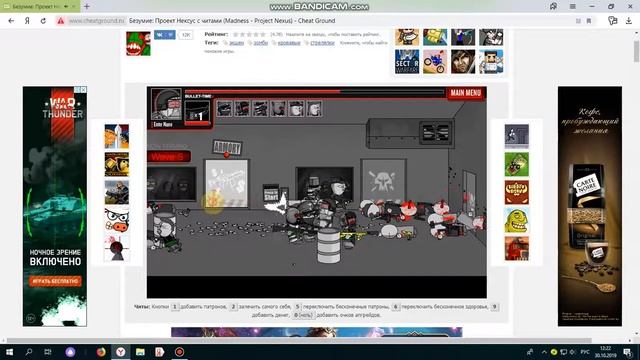Click the site security warning icon
The height and width of the screenshot is (360, 640).
pyautogui.click(x=61, y=21)
